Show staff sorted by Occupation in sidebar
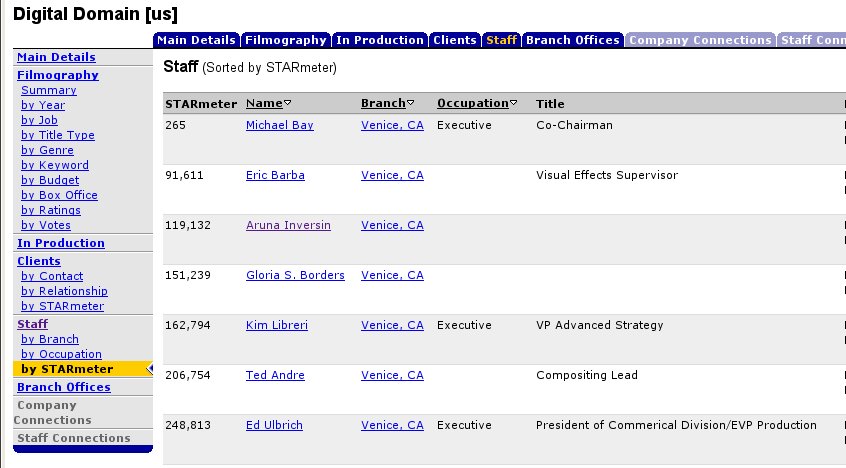Screen dimensions: 846x468 pos(61,354)
